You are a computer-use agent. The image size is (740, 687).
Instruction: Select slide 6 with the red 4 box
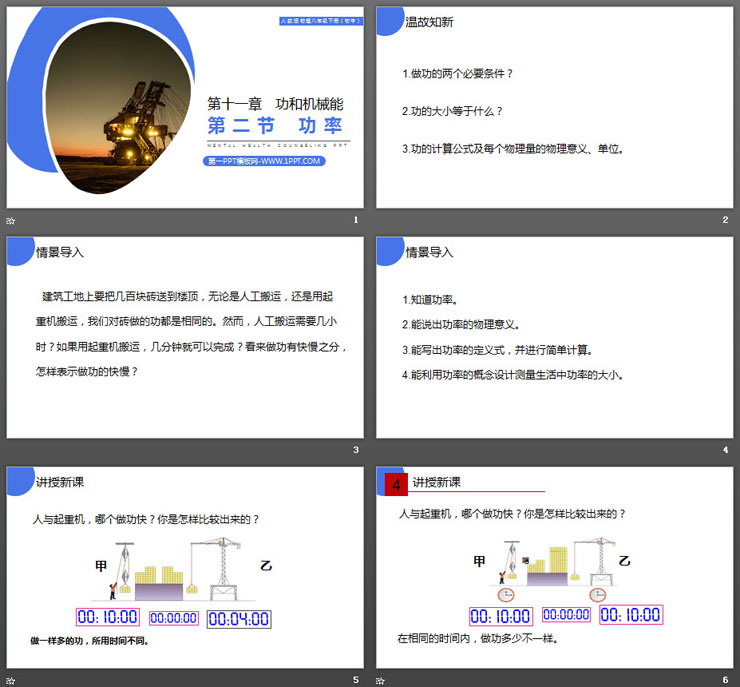click(x=555, y=568)
